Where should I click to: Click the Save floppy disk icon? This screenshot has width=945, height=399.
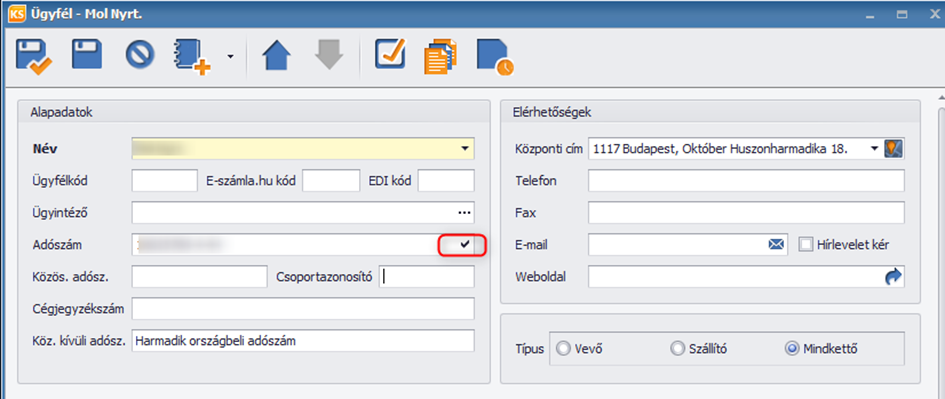[87, 55]
